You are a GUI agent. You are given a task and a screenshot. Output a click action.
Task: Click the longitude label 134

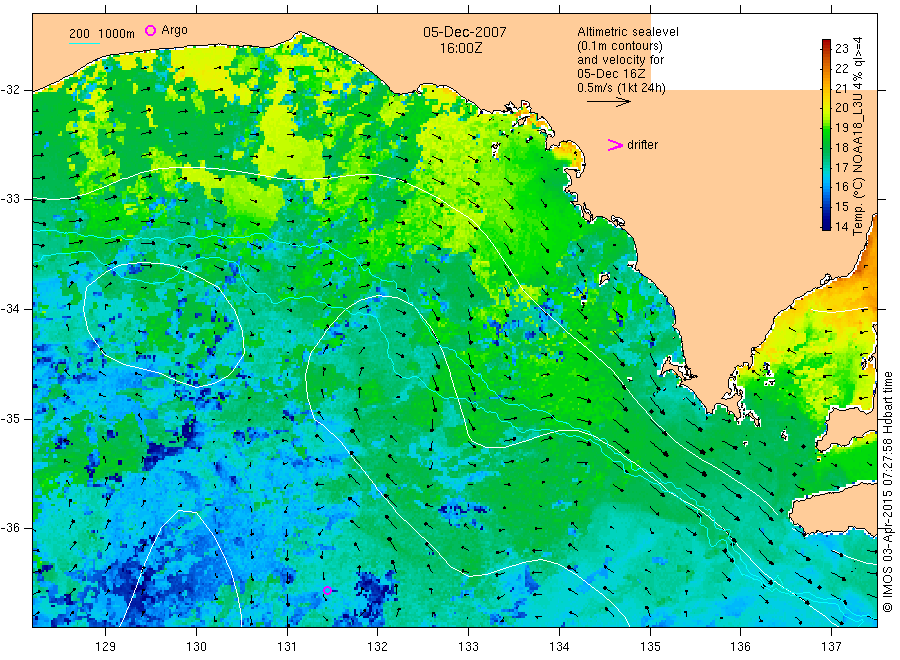point(559,646)
